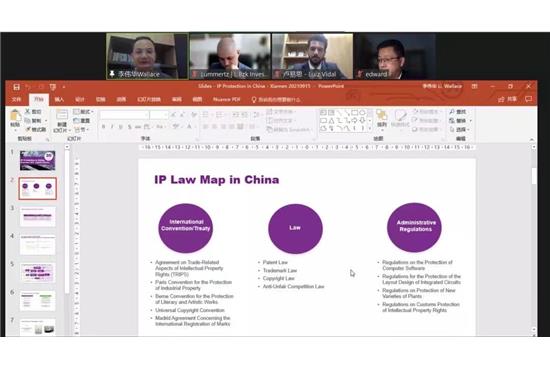Open the Customize Quick Access Toolbar arrow
This screenshot has width=550, height=368.
pyautogui.click(x=64, y=87)
